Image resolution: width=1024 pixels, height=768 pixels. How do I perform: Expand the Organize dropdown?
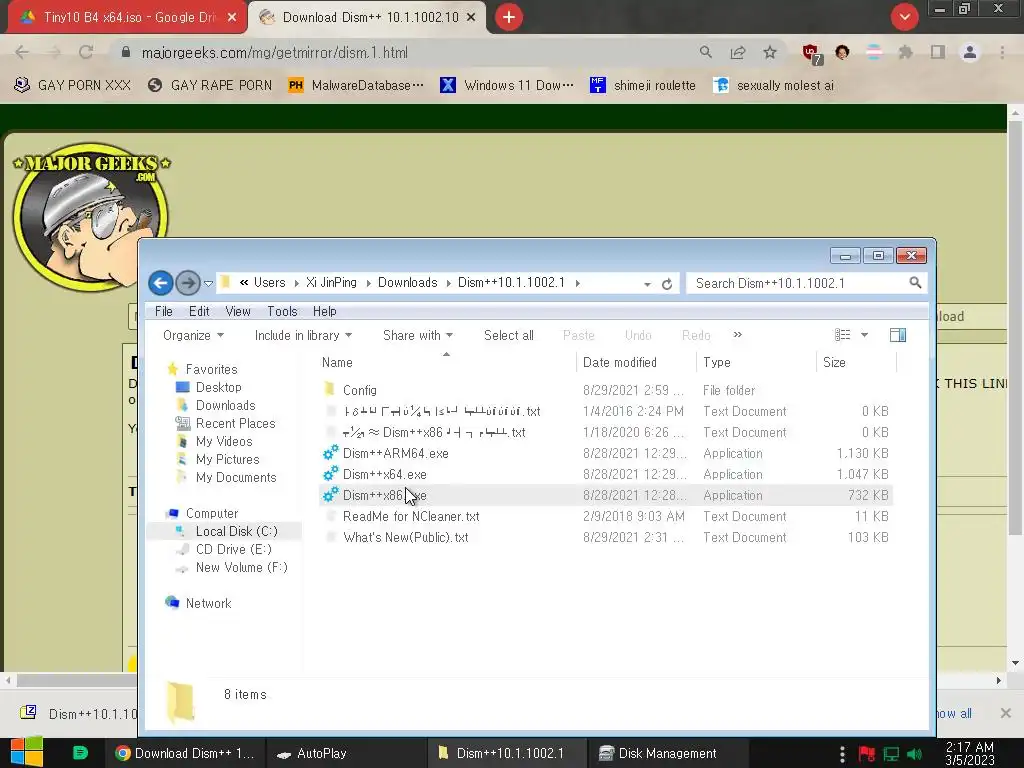(193, 335)
